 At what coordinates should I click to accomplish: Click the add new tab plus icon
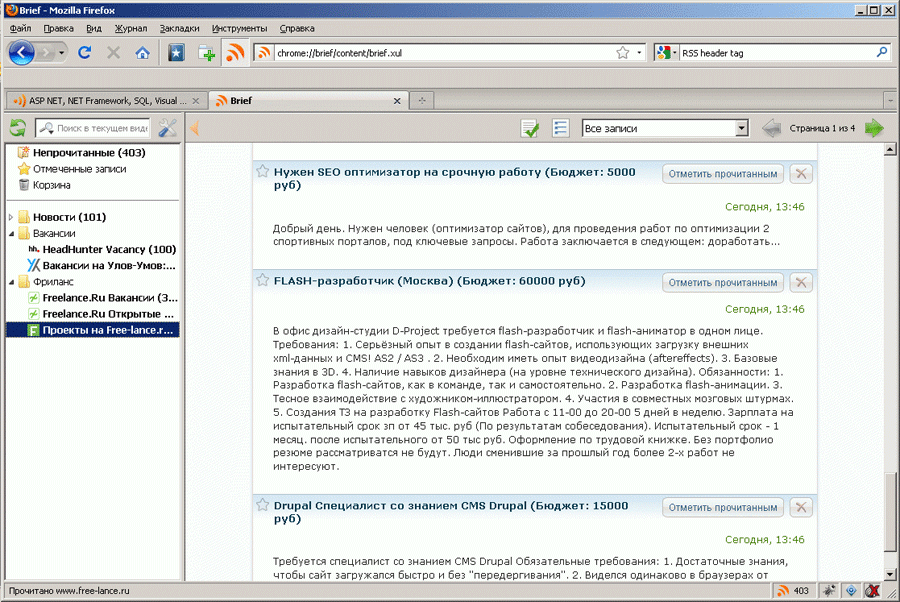[207, 53]
